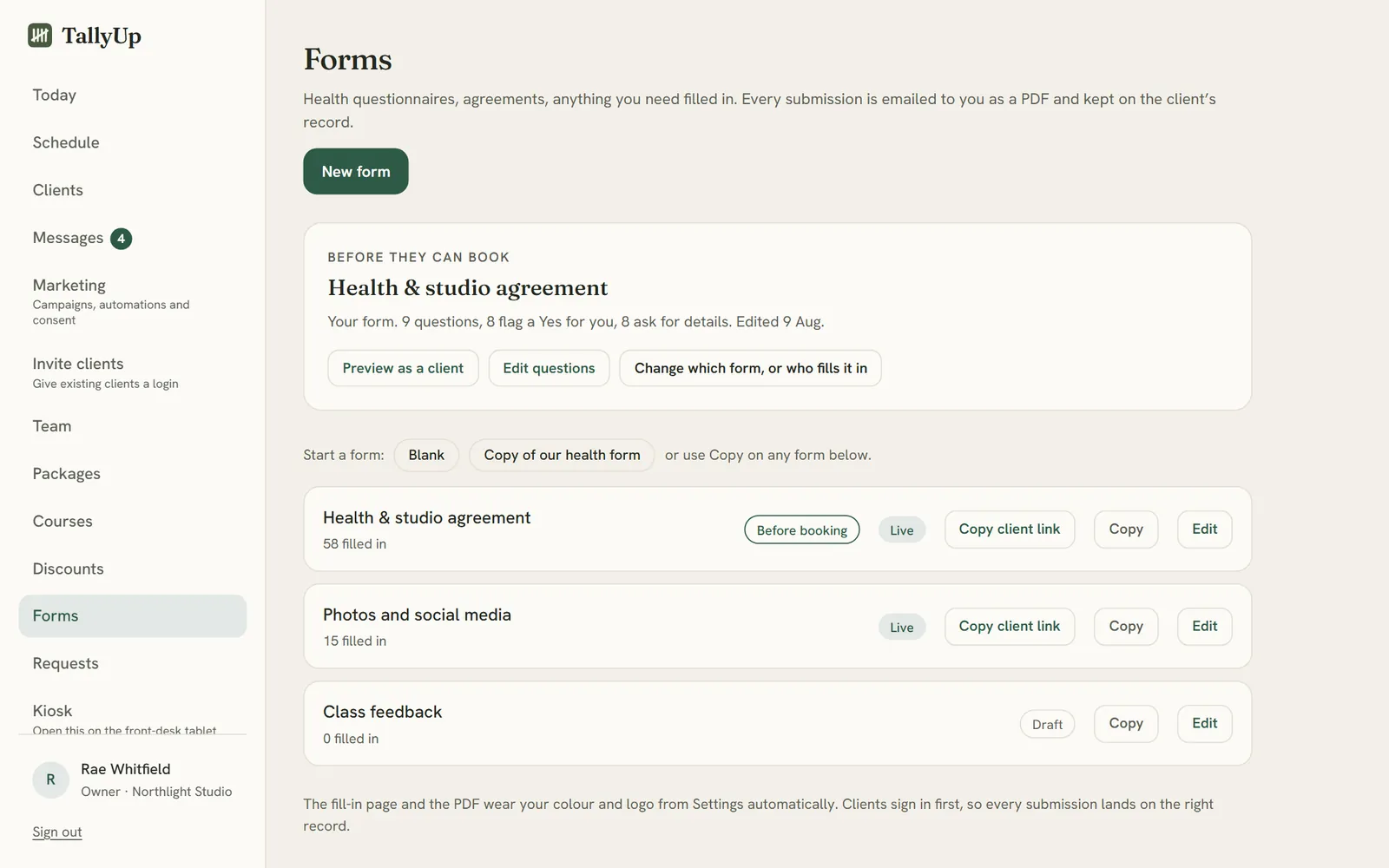Start a Copy of our health form
1389x868 pixels.
click(562, 455)
